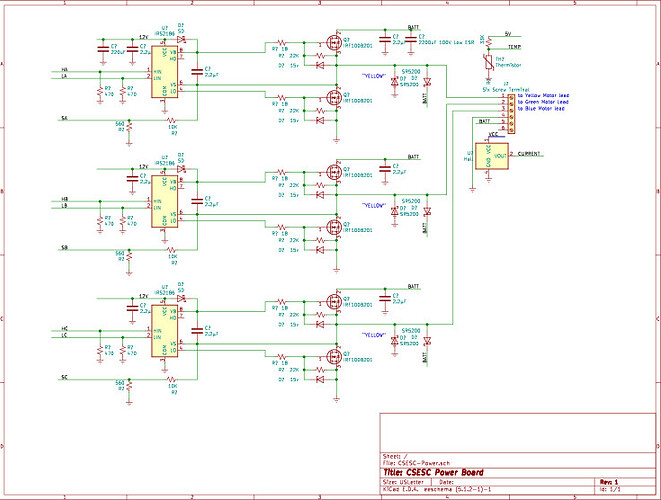Click the 'VOUT' pin name on Hall sensor
The image size is (661, 500).
click(x=500, y=156)
